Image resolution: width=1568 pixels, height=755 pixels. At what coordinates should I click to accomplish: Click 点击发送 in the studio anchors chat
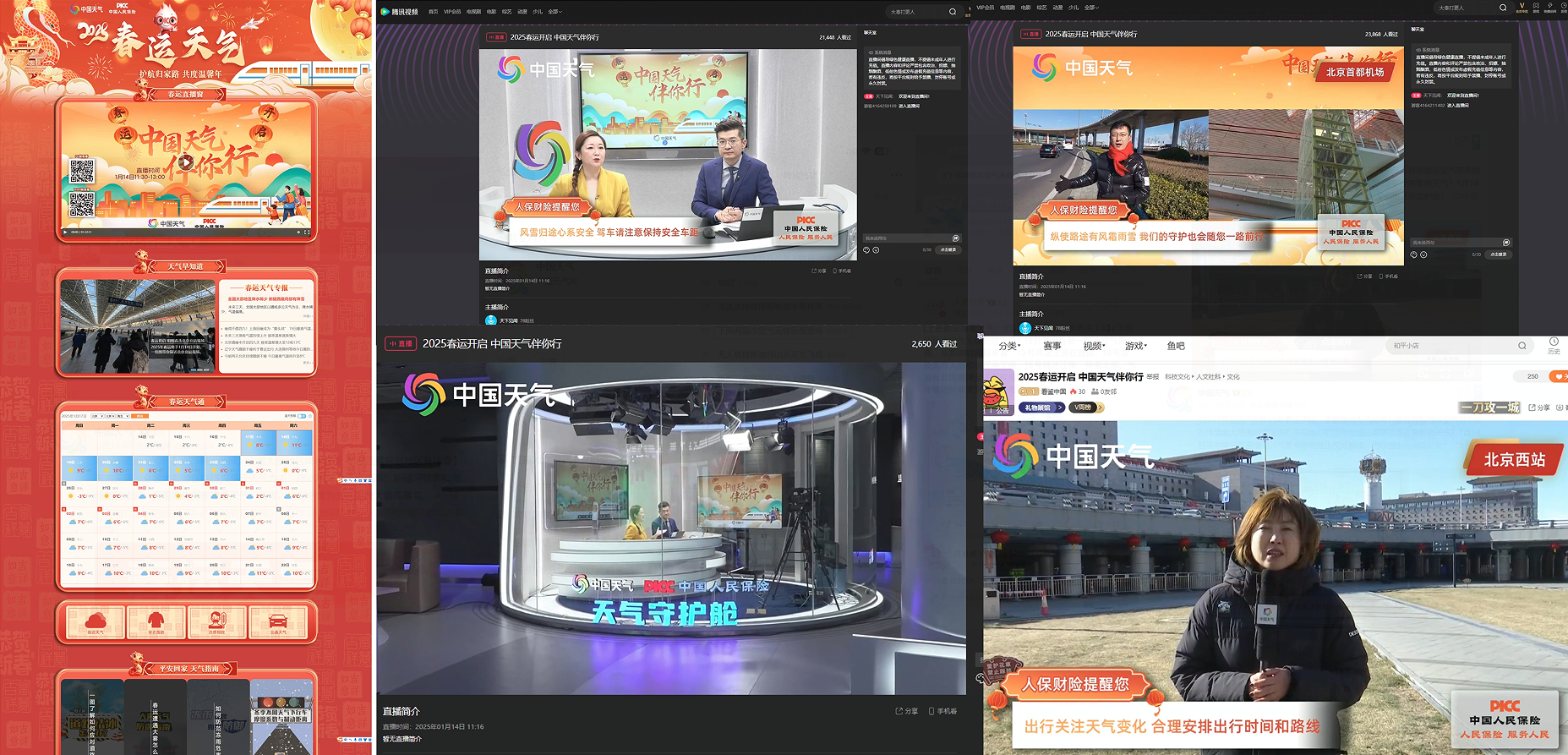click(948, 249)
